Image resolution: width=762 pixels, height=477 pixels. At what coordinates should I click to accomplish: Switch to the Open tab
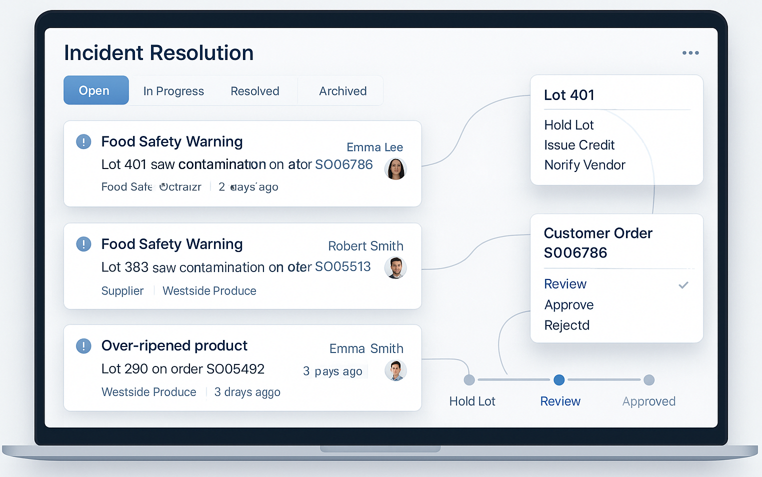coord(96,90)
